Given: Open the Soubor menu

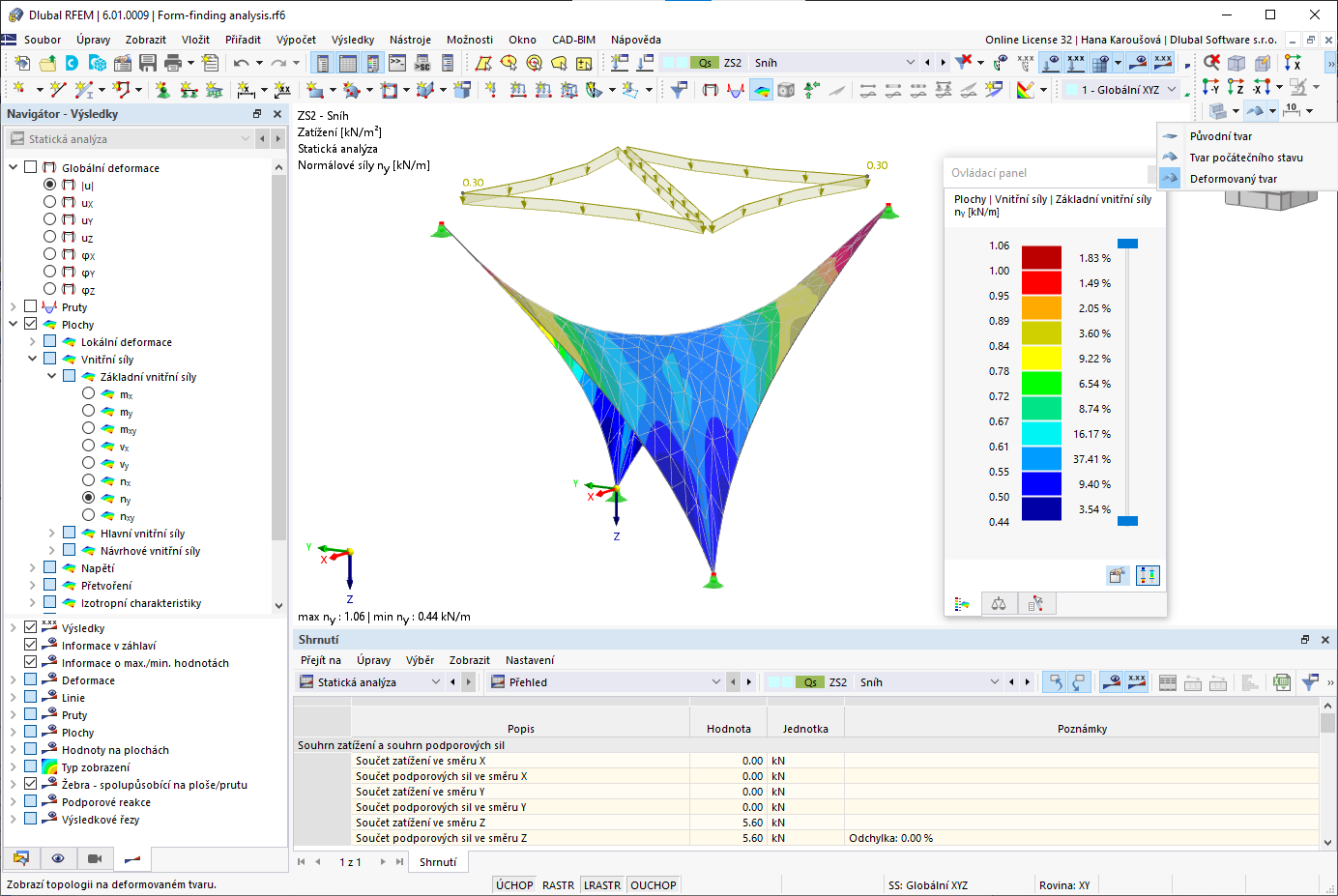Looking at the screenshot, I should point(43,40).
